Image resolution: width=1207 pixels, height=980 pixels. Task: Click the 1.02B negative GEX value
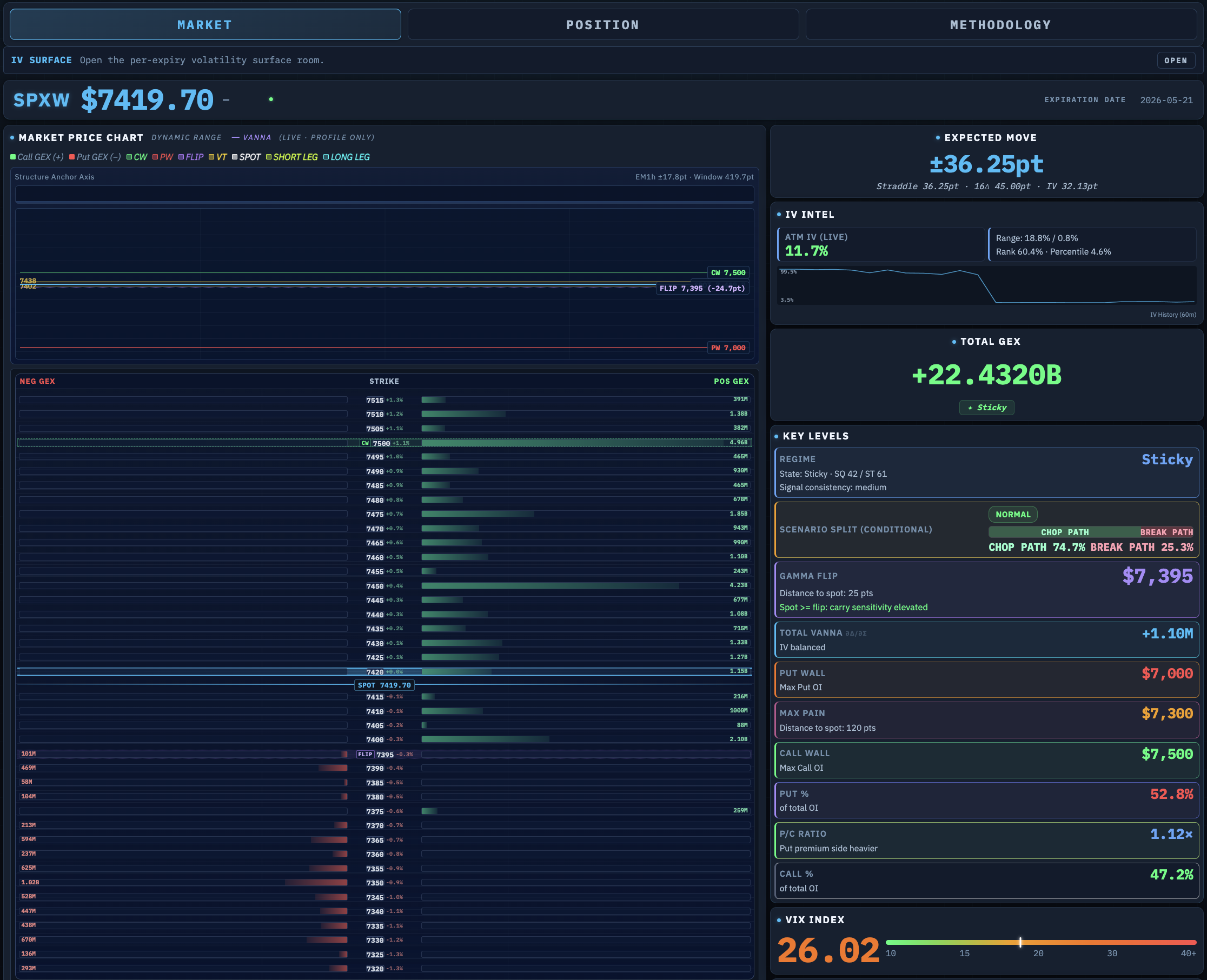click(x=30, y=882)
